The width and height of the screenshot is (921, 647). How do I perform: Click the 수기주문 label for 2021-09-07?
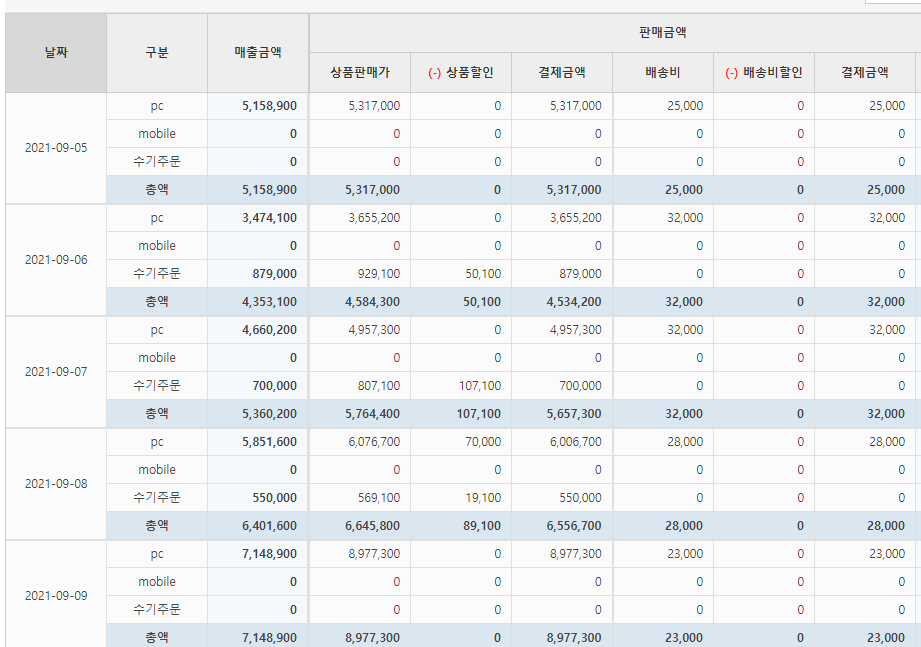pyautogui.click(x=157, y=386)
